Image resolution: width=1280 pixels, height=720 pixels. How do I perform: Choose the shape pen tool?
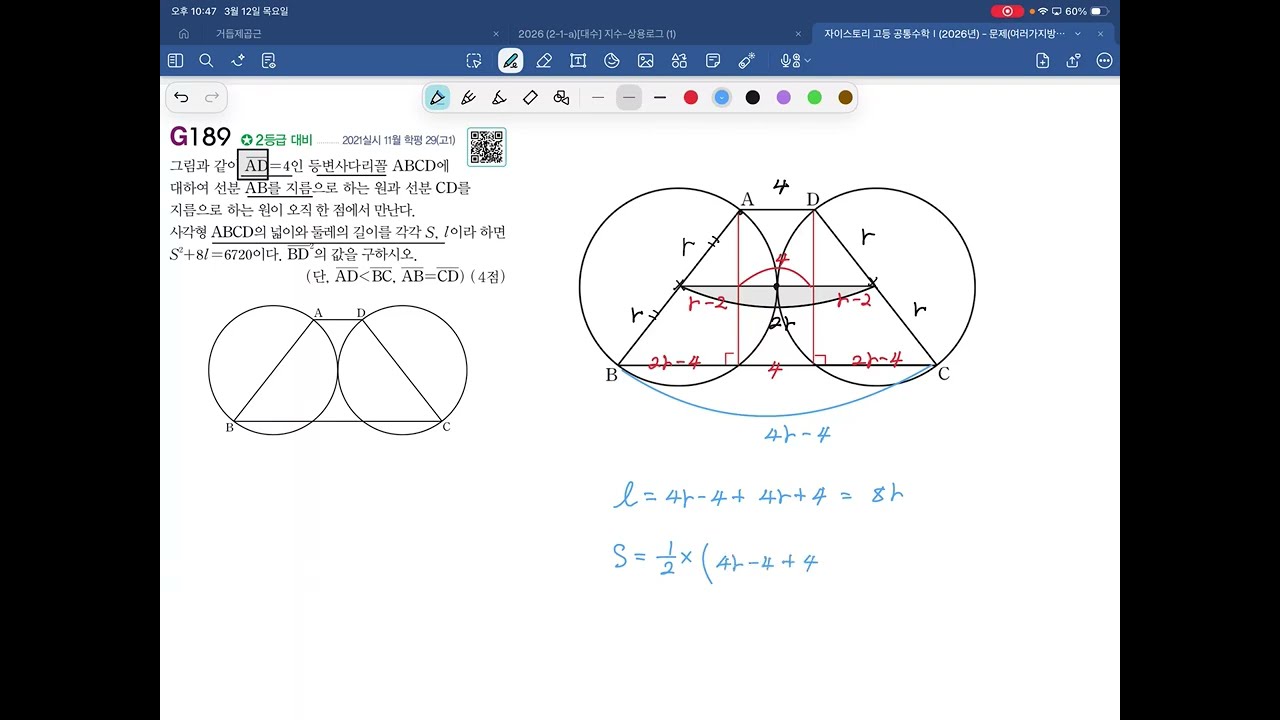(561, 97)
